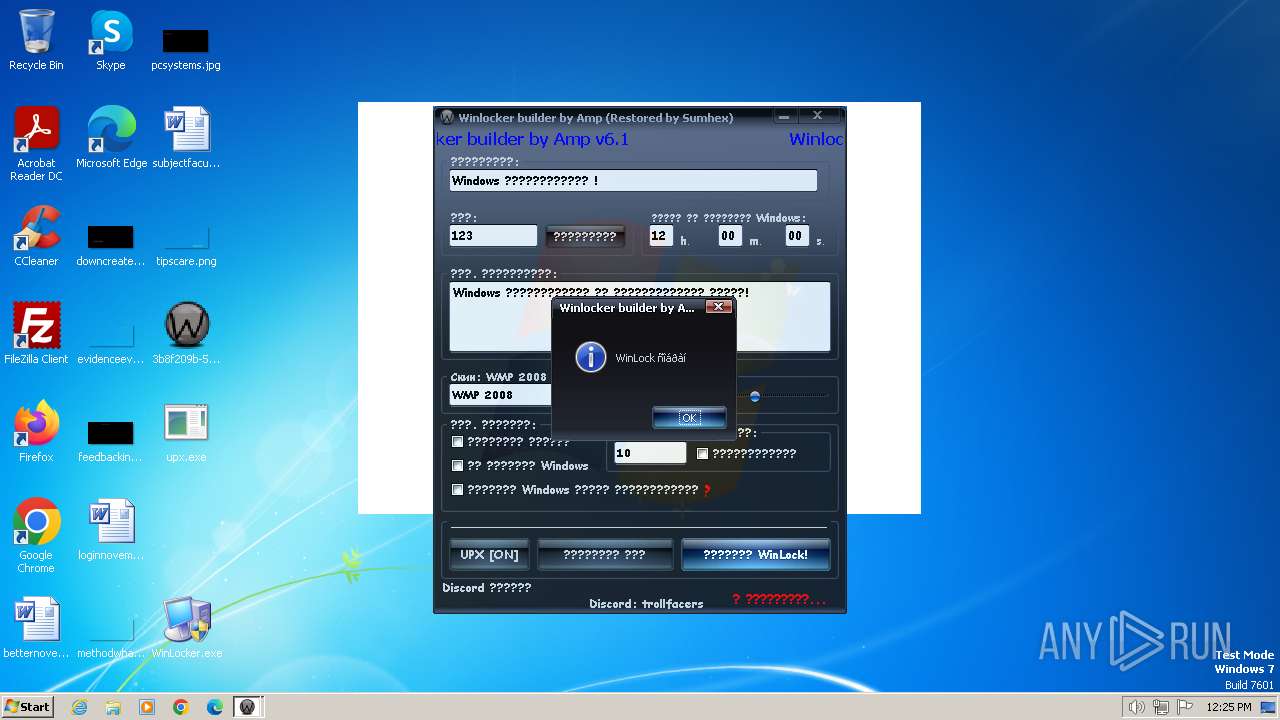Select the 3b8f209b-S... W logo icon
The height and width of the screenshot is (720, 1280).
click(186, 334)
